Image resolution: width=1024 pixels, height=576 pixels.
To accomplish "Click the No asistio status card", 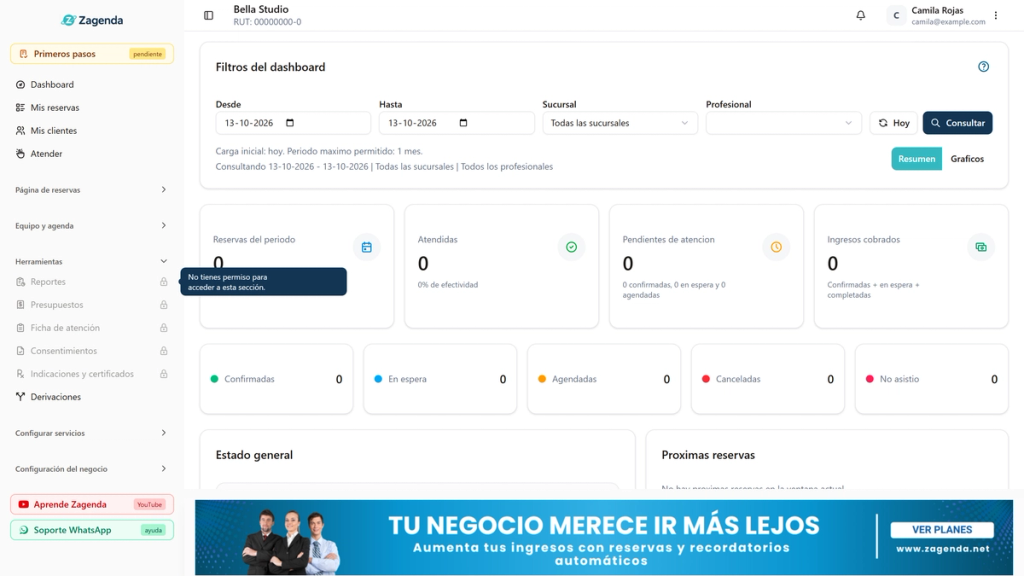I will [x=932, y=379].
